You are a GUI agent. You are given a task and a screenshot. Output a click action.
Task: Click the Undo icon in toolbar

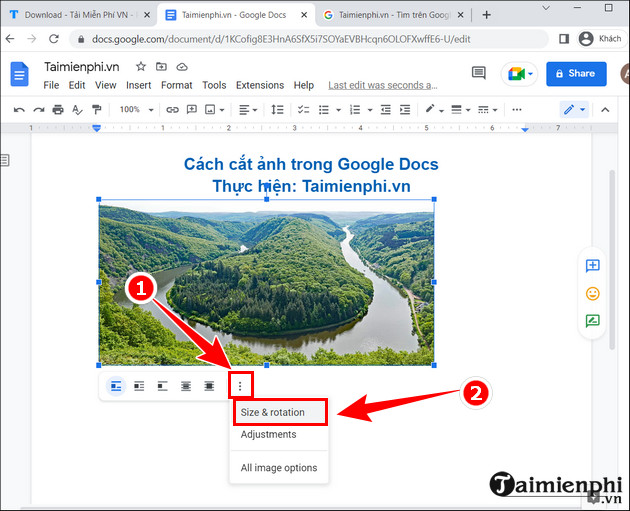coord(19,110)
